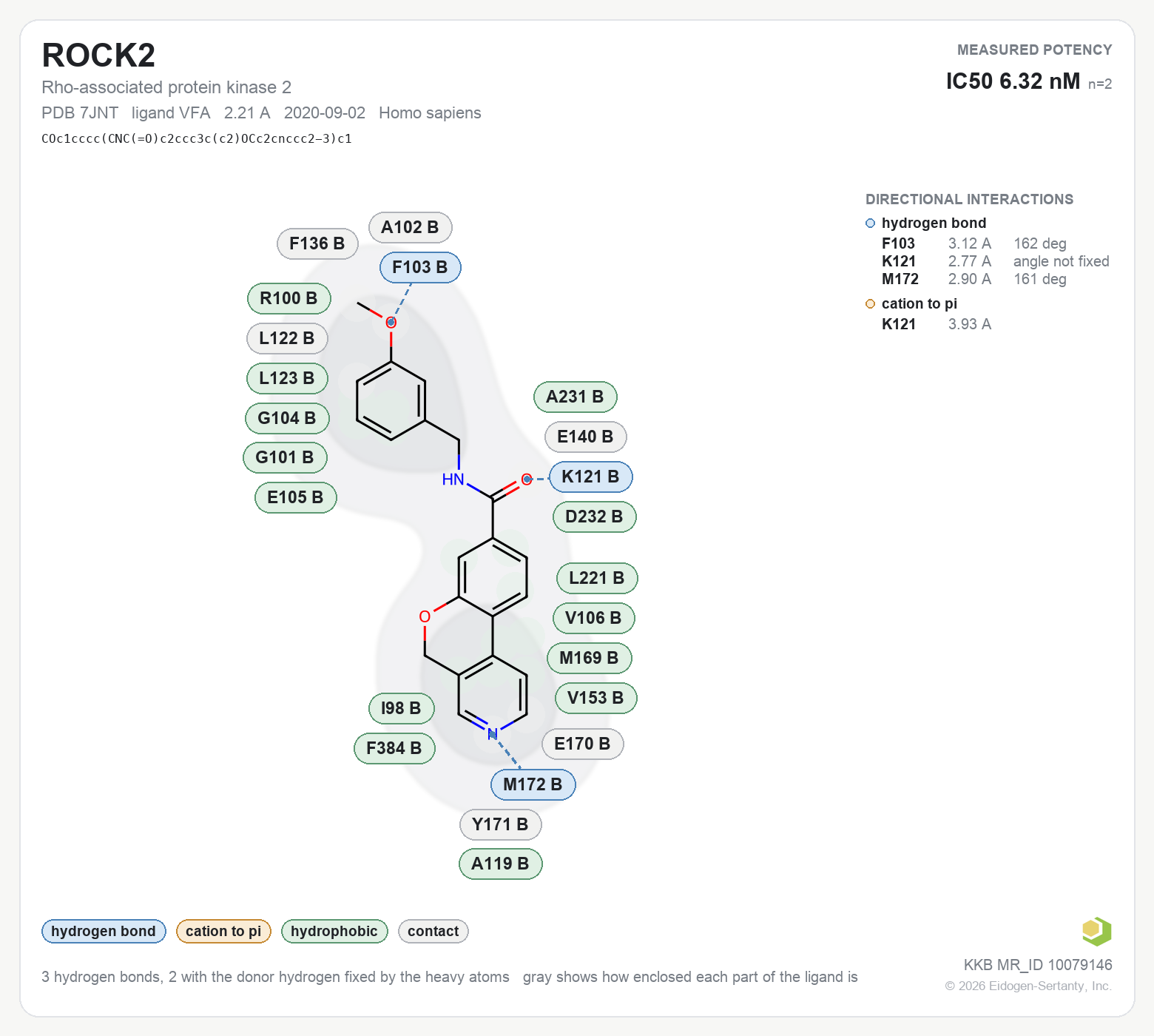Click the HN amide group in ligand
1154x1036 pixels.
[x=453, y=480]
